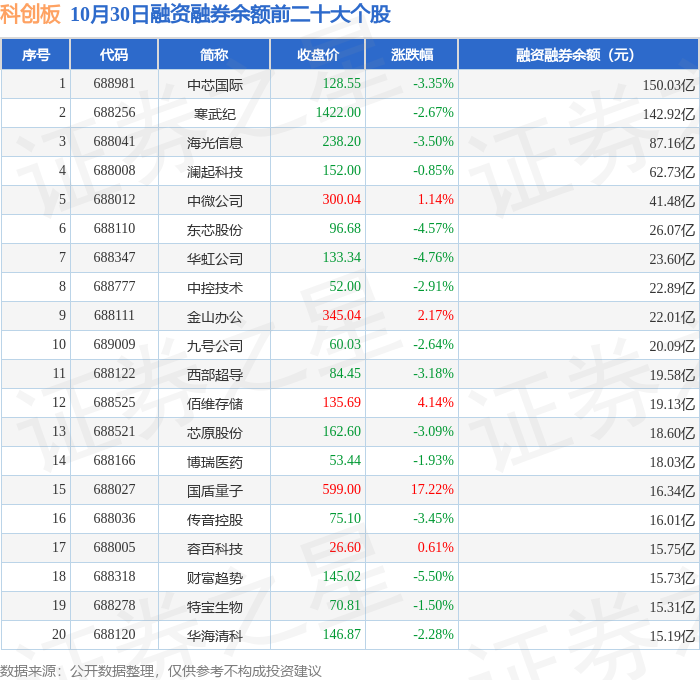
Task: Select stock code 688256
Action: [114, 113]
